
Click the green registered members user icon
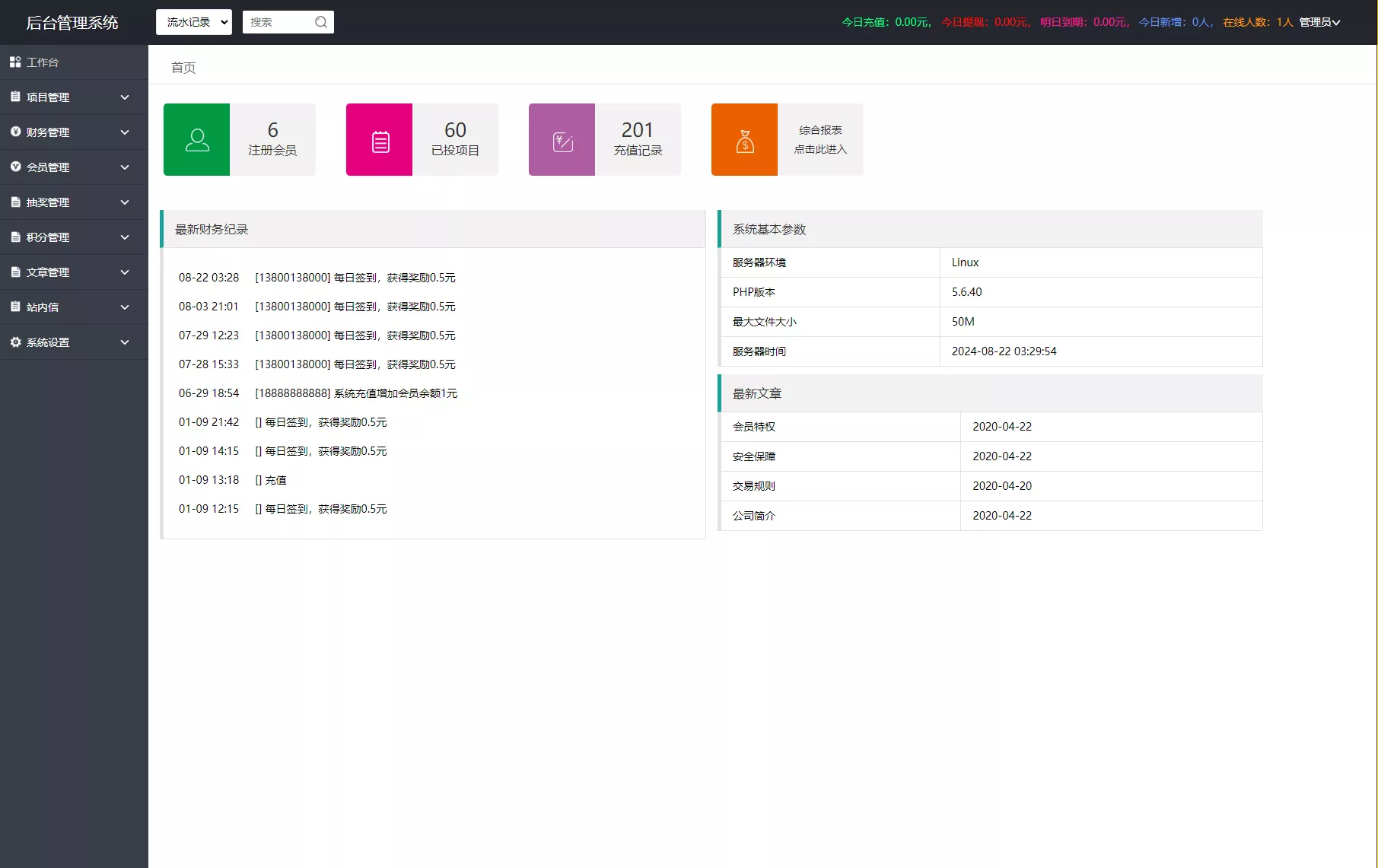tap(196, 140)
